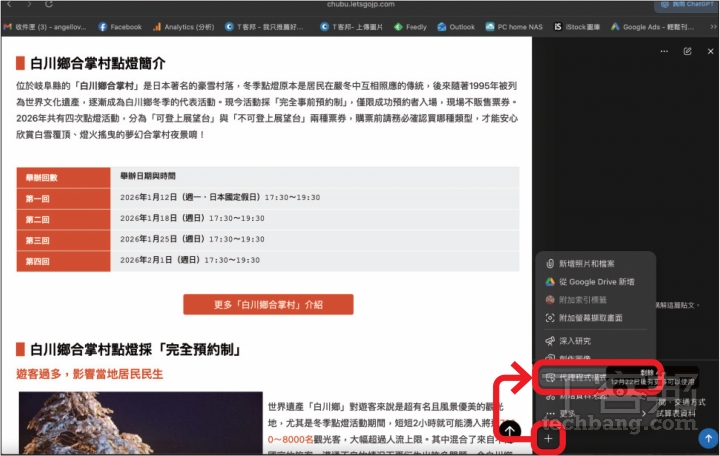This screenshot has width=720, height=456.
Task: Click the 第四回 table row header
Action: [x=63, y=261]
